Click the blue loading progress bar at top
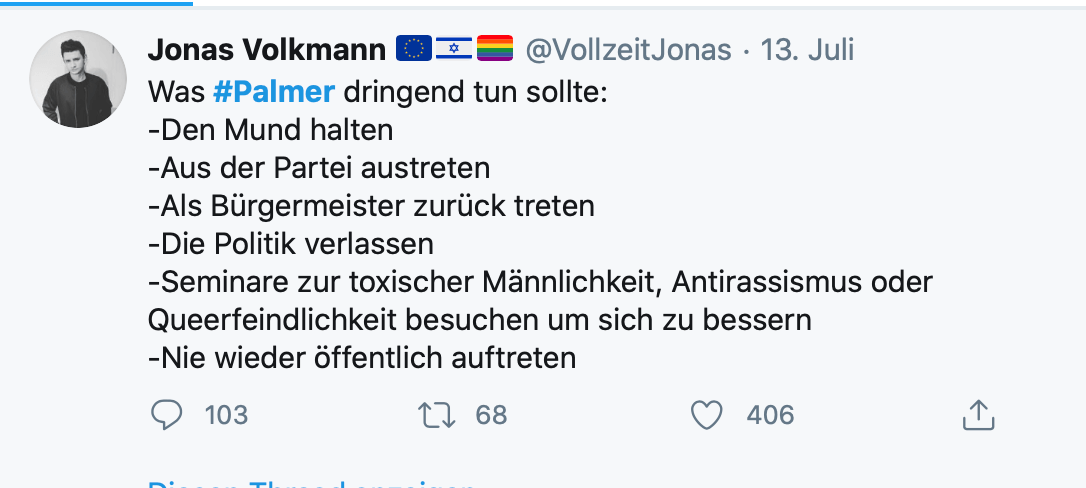This screenshot has height=488, width=1086. 96,3
